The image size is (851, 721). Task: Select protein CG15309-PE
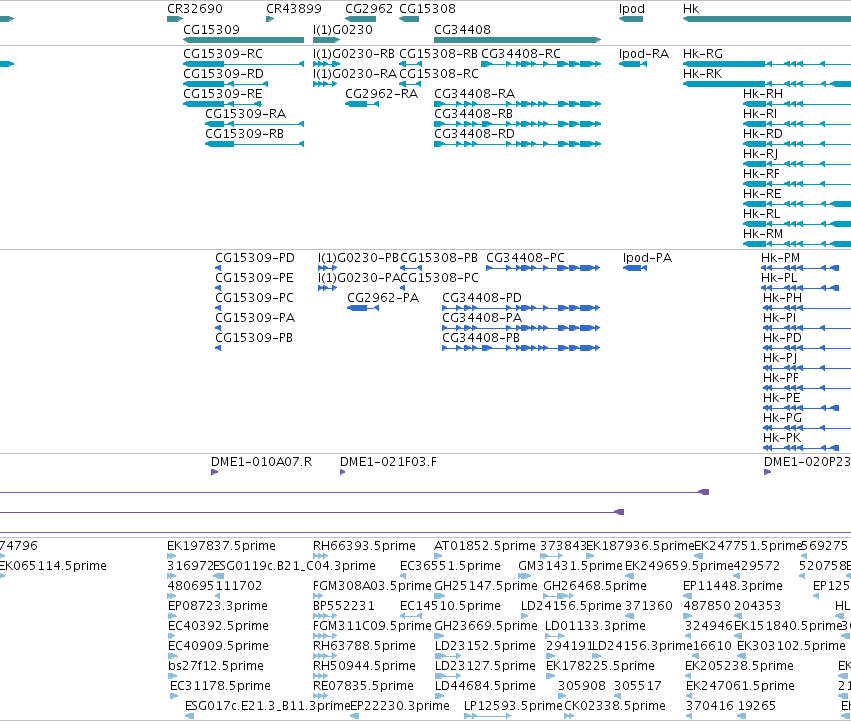[218, 288]
